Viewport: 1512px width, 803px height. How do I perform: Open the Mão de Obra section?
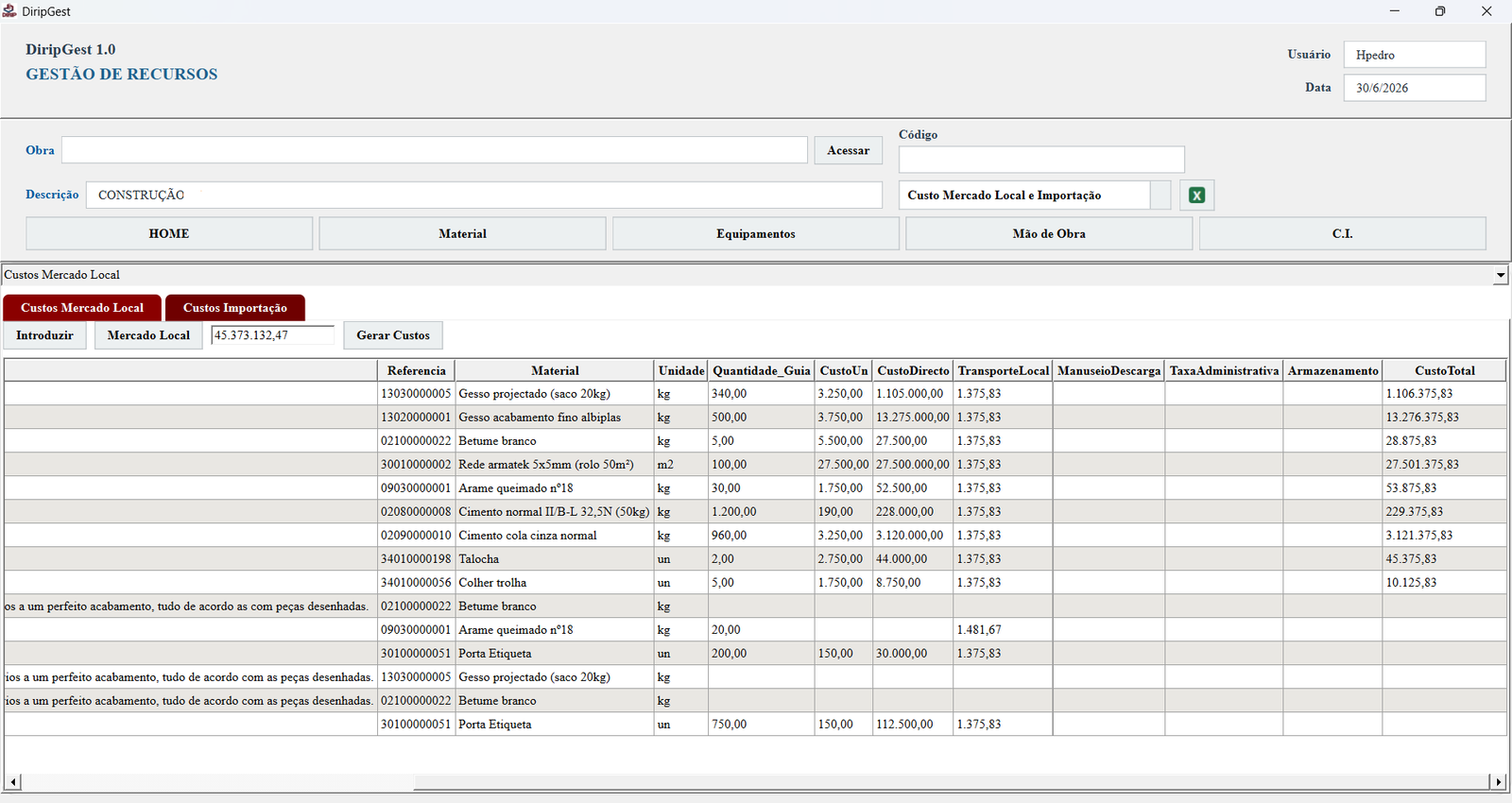coord(1049,233)
